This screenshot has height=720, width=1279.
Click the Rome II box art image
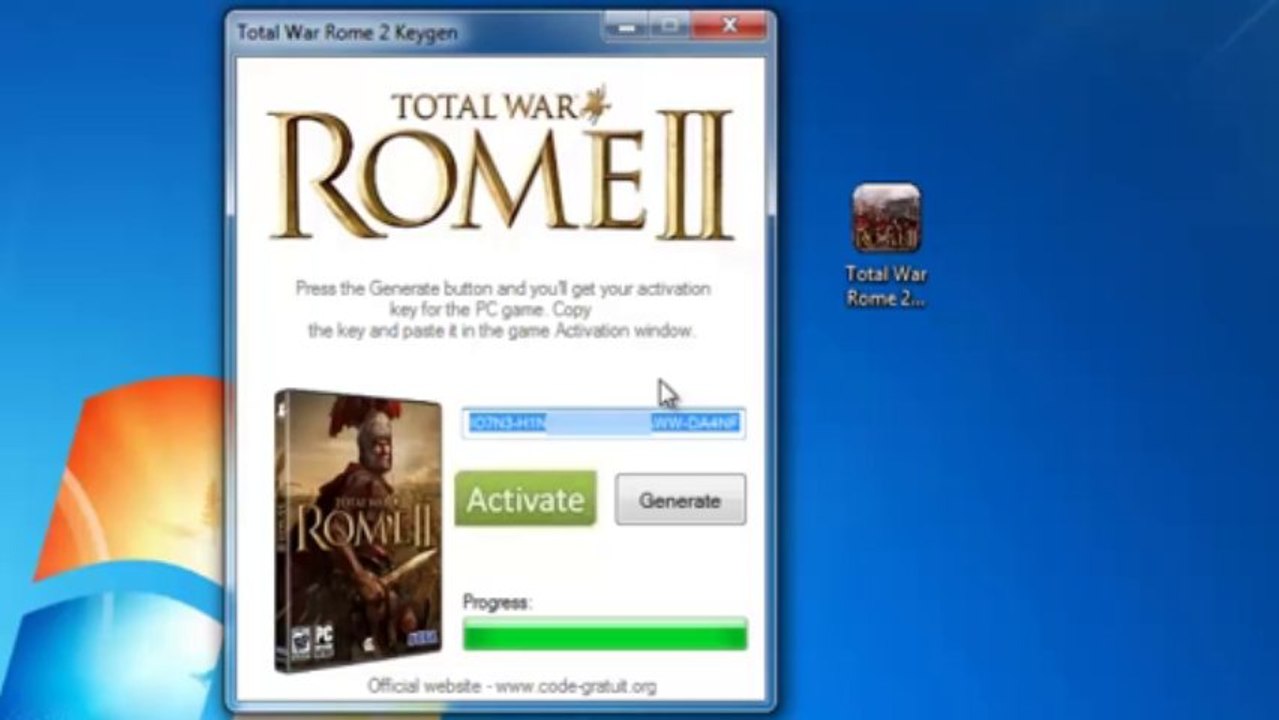(358, 531)
